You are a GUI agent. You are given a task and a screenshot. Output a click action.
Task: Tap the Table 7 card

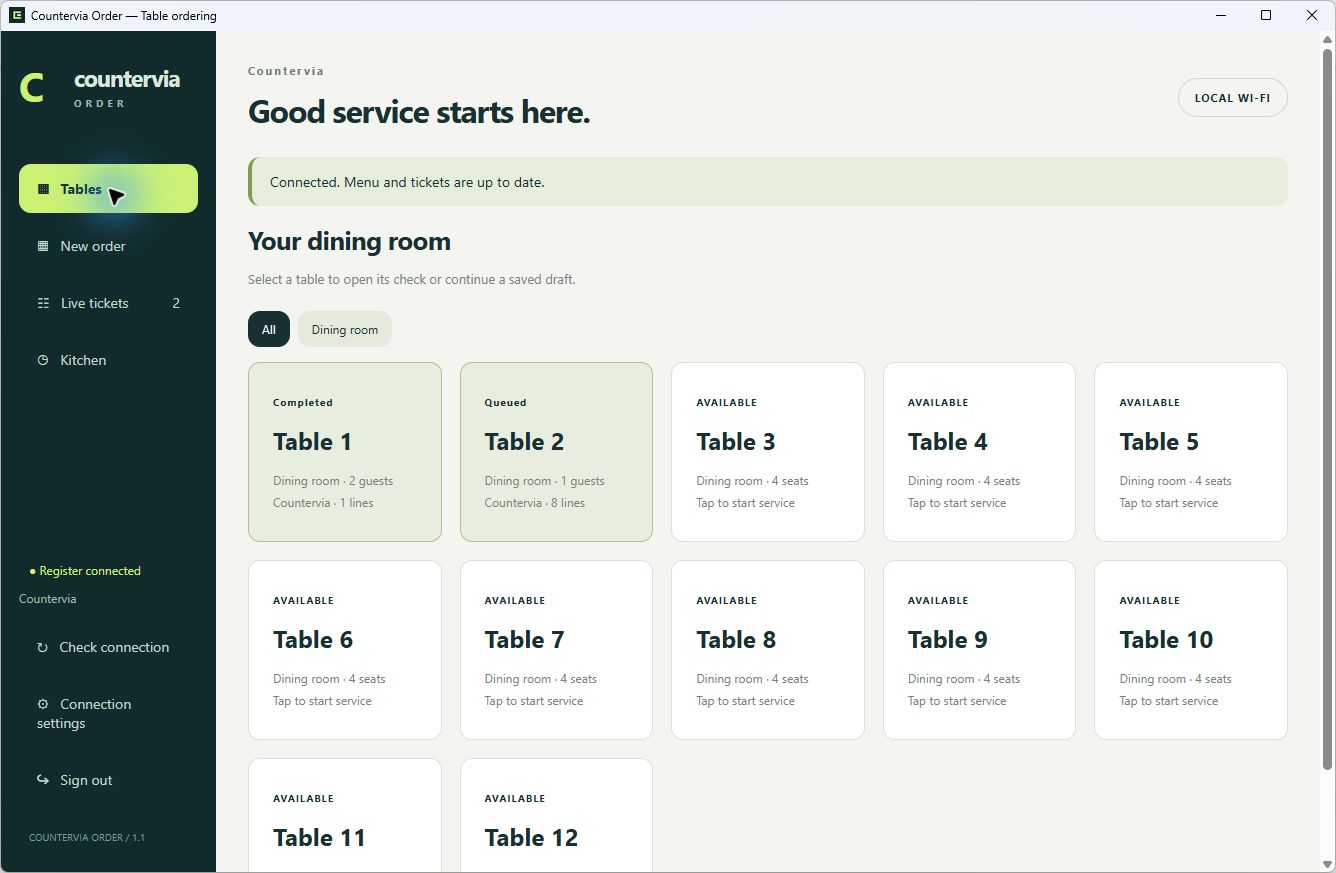pyautogui.click(x=556, y=650)
